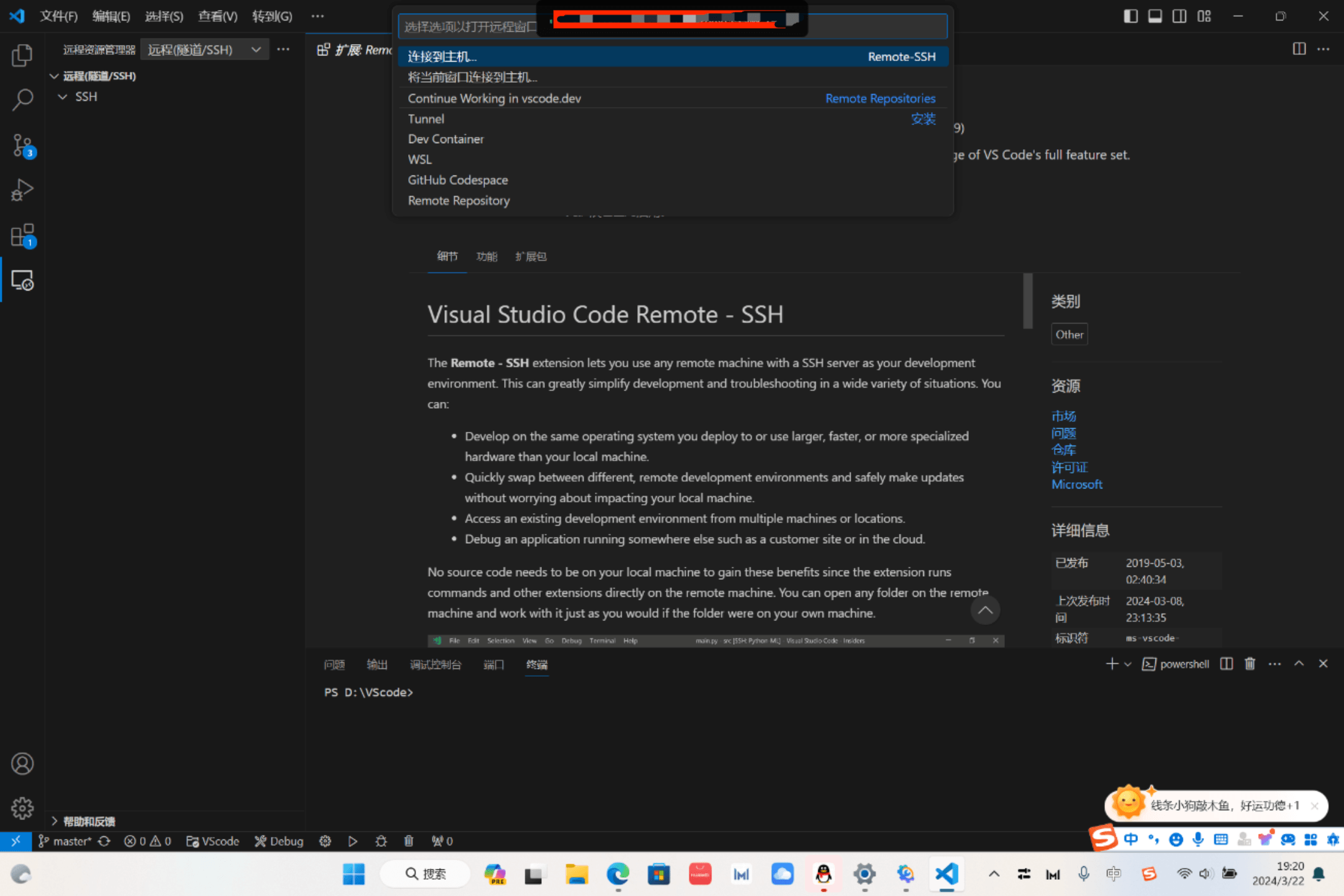Open the 文件(F) menu
Viewport: 1344px width, 896px height.
(x=59, y=16)
